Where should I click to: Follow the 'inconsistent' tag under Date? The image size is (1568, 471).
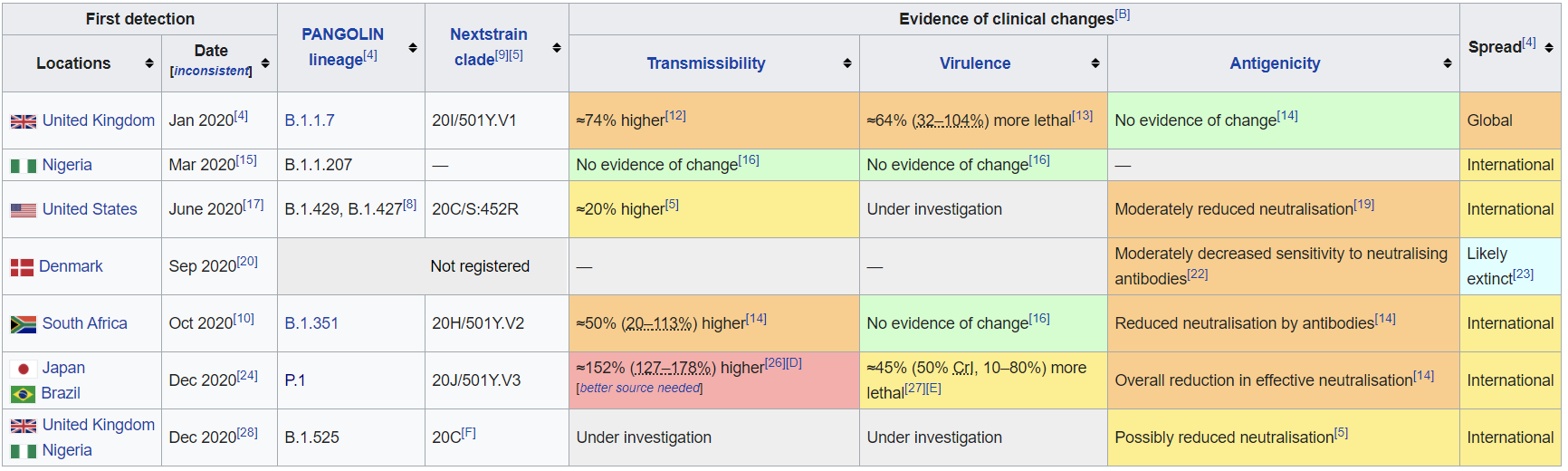(x=211, y=72)
